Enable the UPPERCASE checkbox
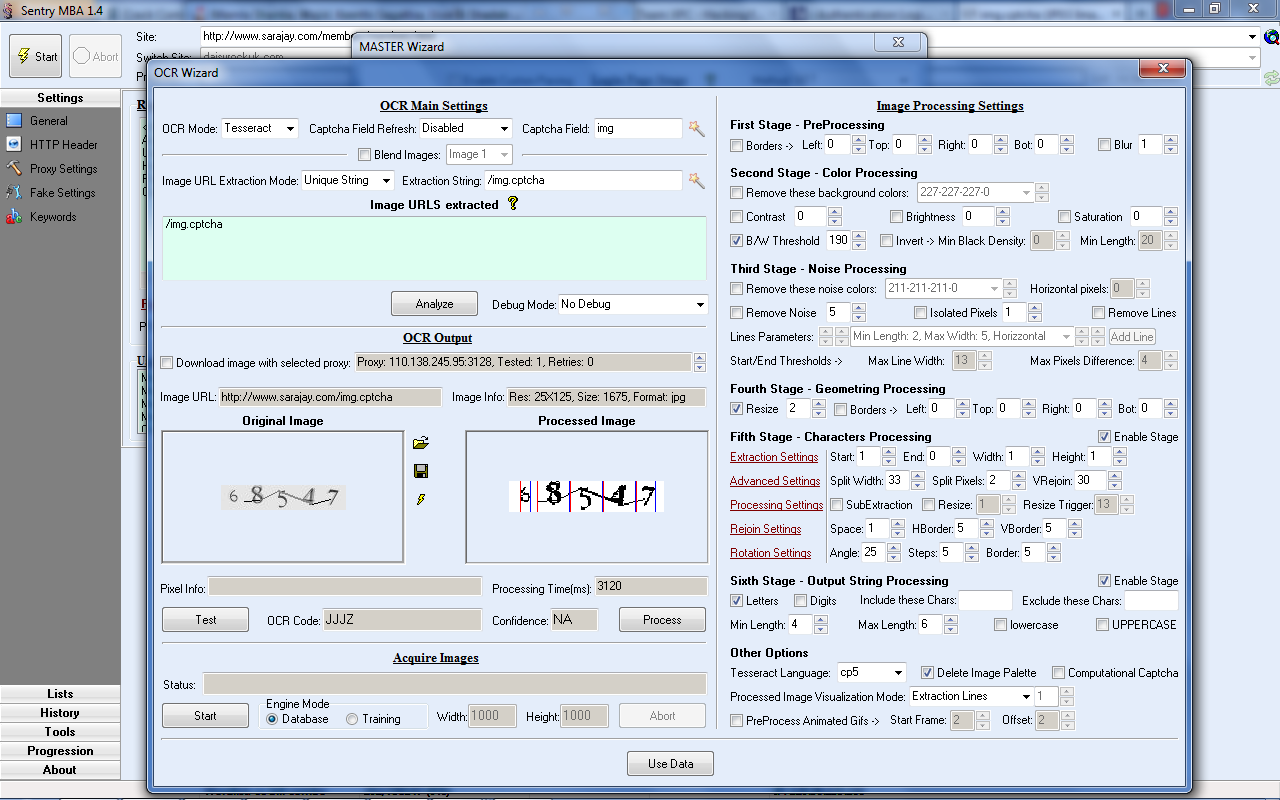Image resolution: width=1280 pixels, height=800 pixels. [x=1103, y=625]
